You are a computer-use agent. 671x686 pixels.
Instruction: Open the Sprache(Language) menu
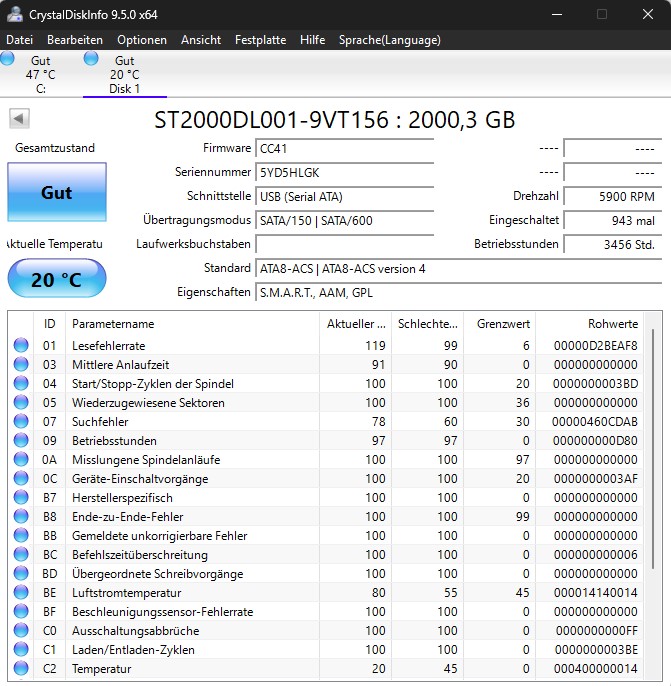click(389, 40)
